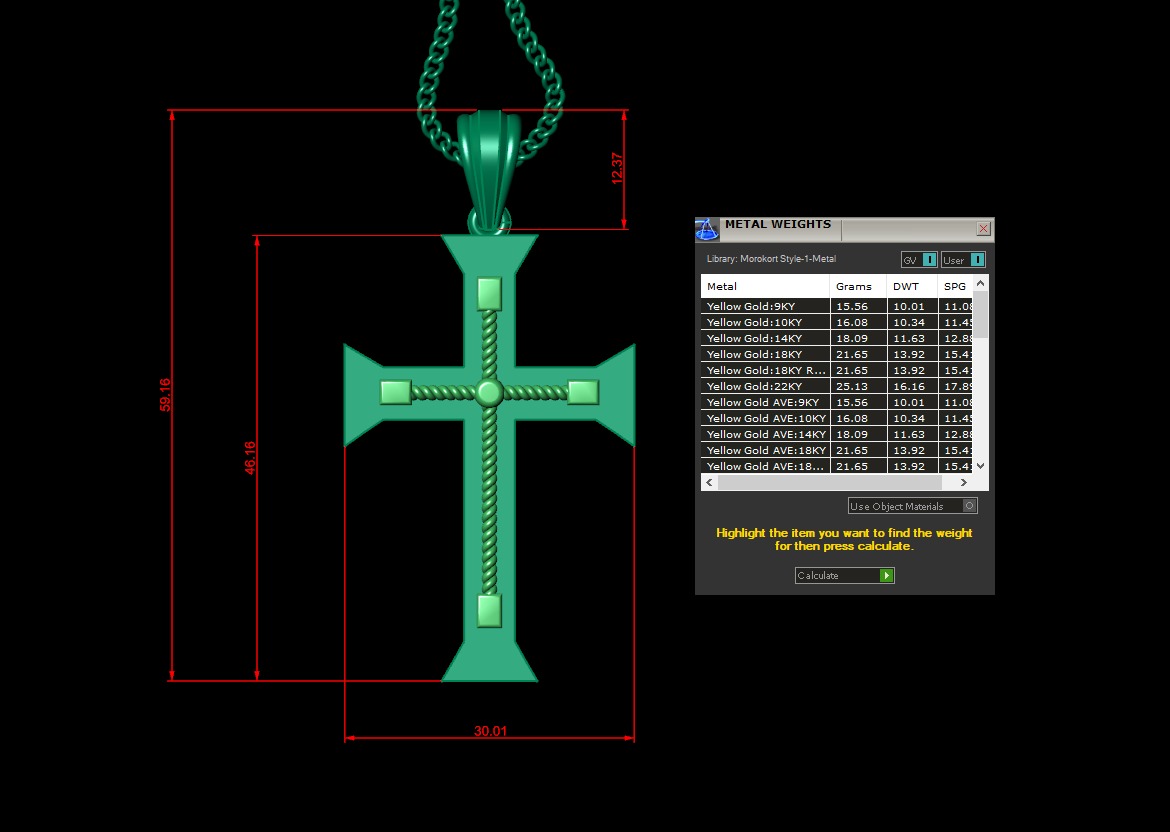Select the Yellow Gold:22KY row

[836, 387]
